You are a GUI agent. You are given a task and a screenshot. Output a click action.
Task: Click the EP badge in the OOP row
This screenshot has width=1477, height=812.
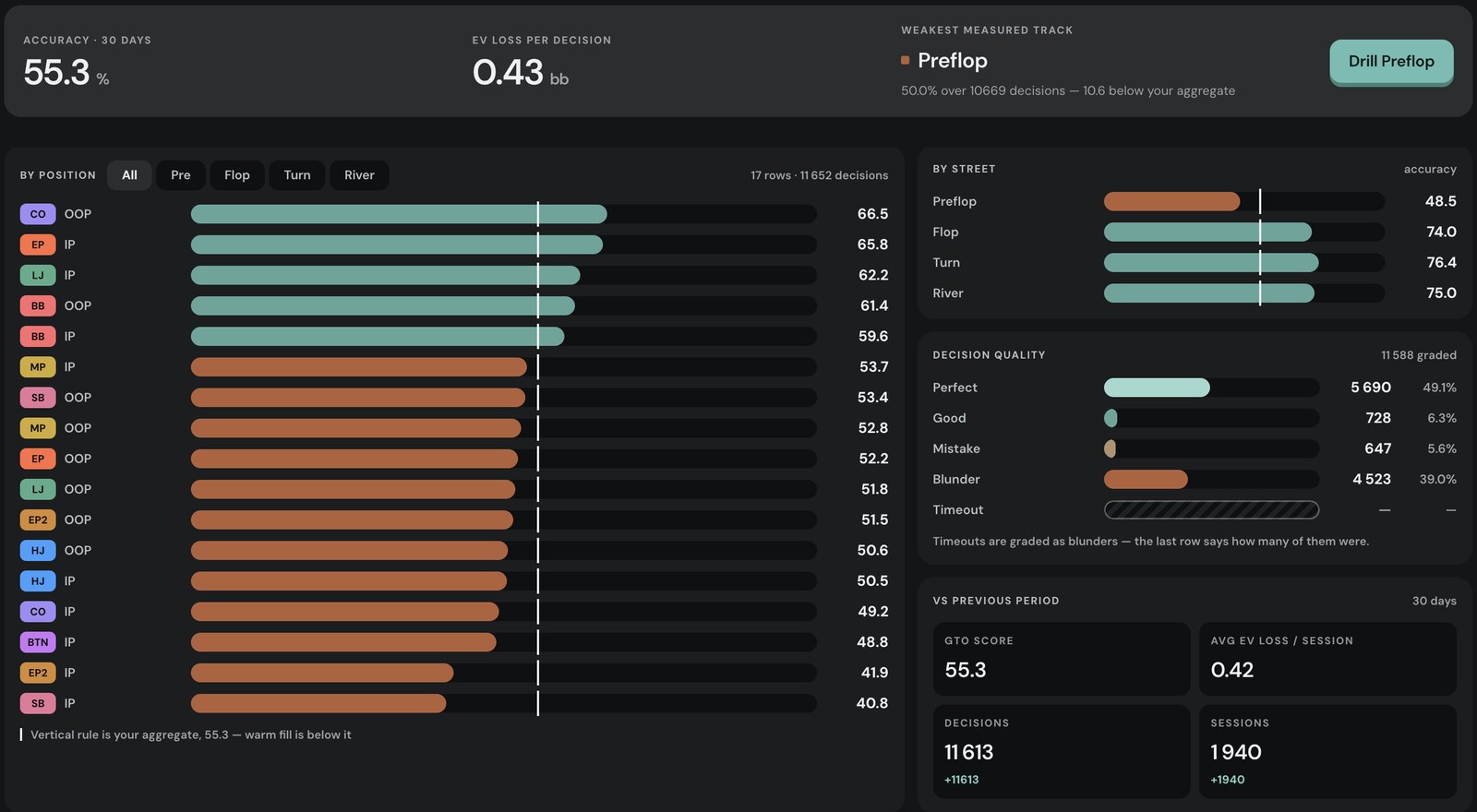pyautogui.click(x=38, y=459)
